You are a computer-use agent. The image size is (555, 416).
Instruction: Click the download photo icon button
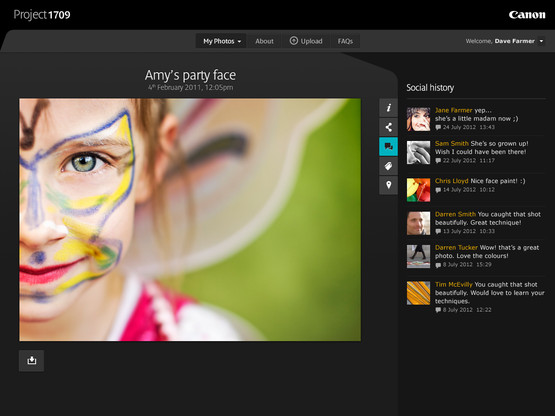32,361
